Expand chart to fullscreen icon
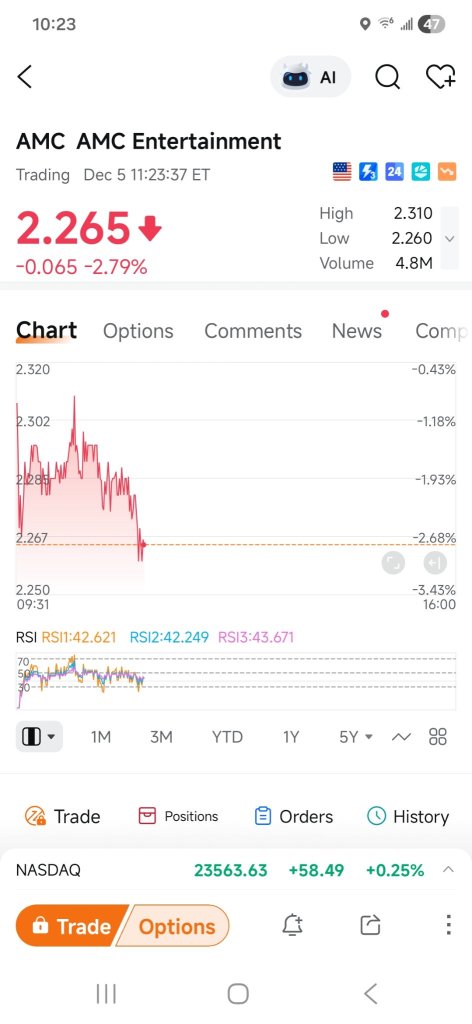Viewport: 472px width, 1024px height. [x=393, y=562]
